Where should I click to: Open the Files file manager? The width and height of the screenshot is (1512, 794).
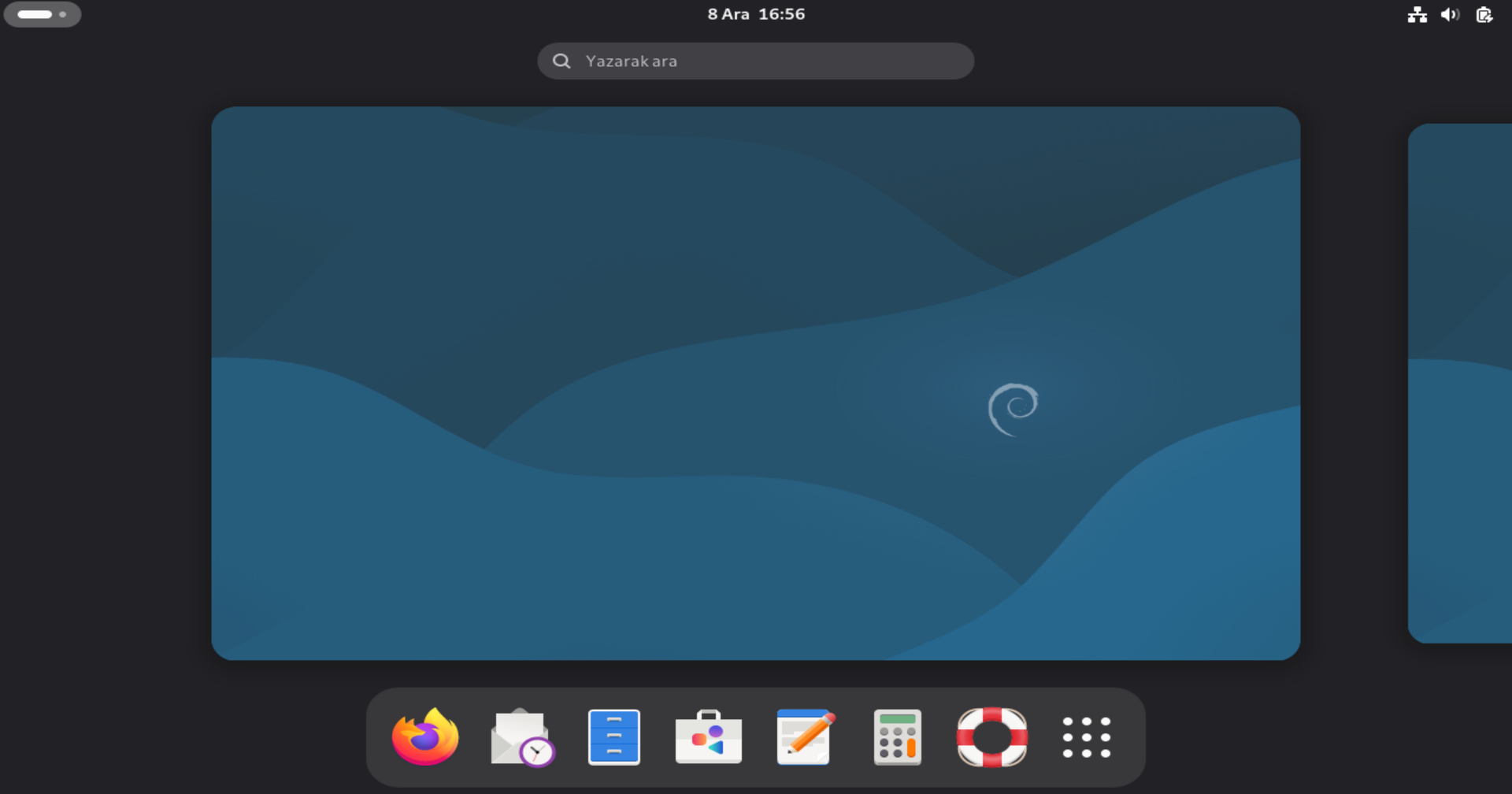coord(614,737)
